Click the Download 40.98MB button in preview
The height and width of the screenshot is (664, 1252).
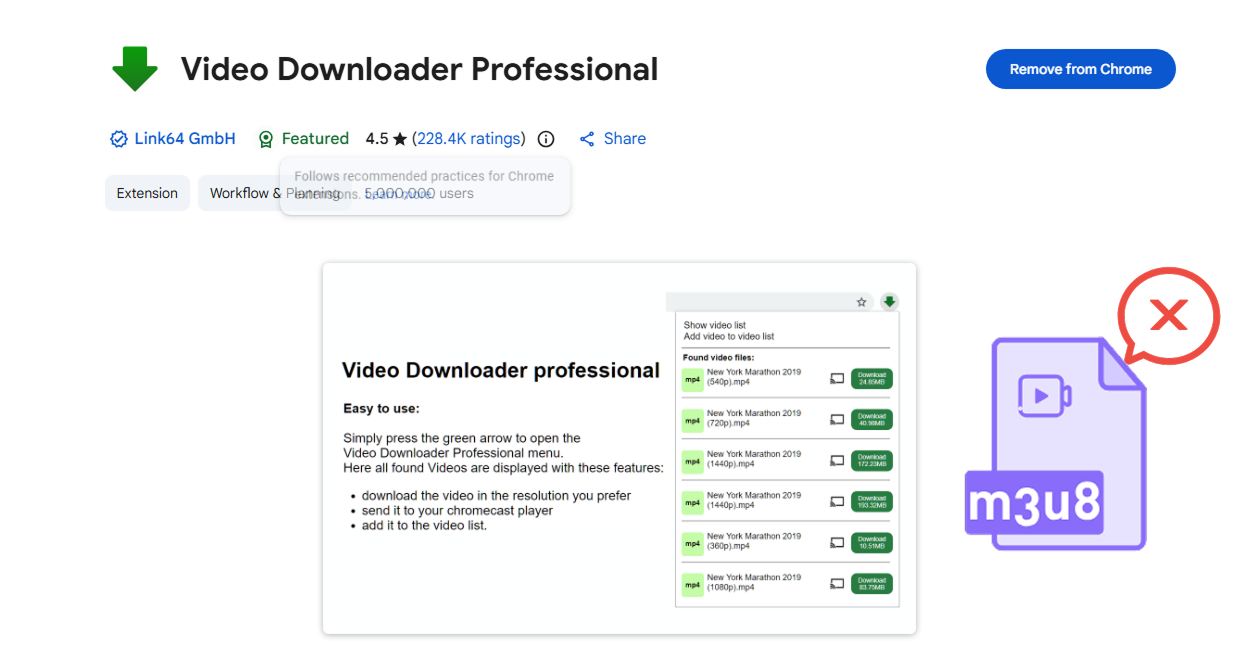coord(872,420)
